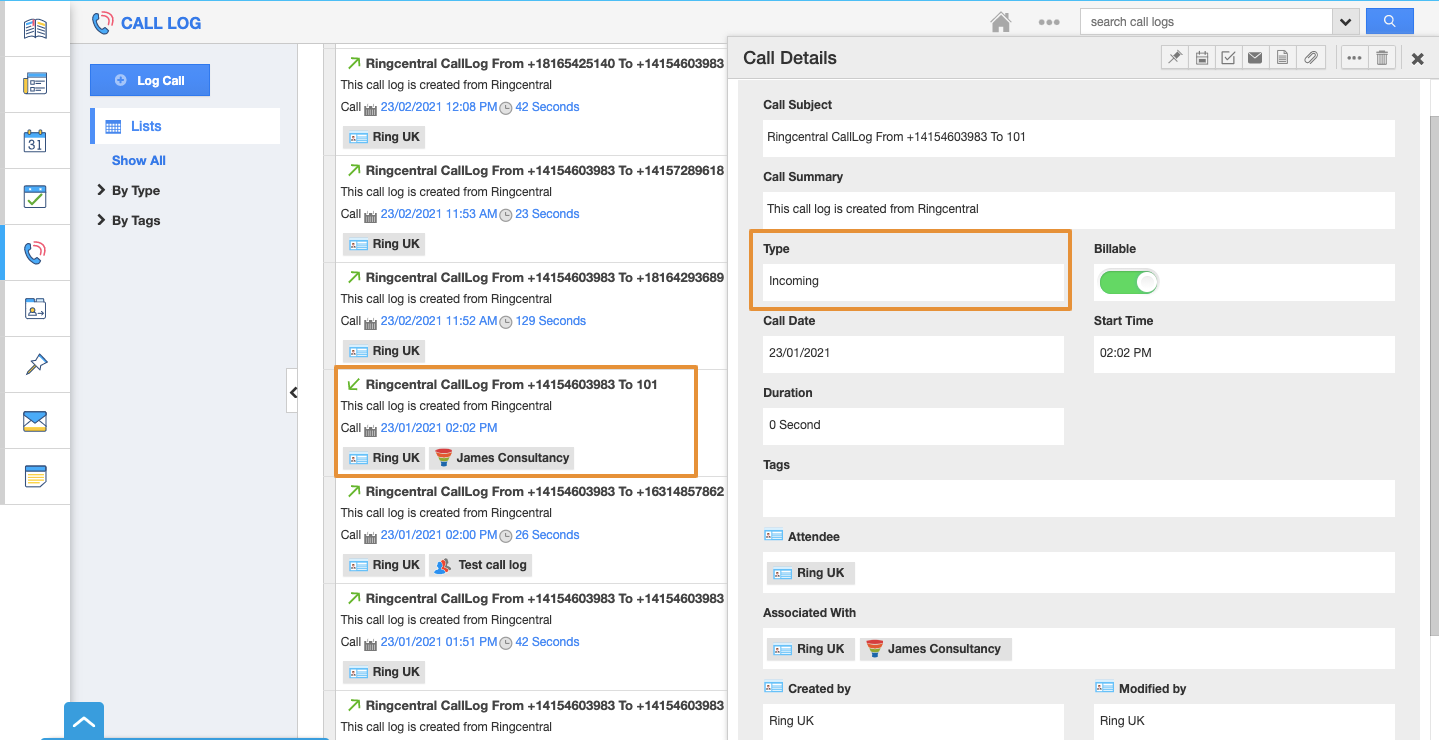Click the checkbox task icon in Call Details toolbar
Viewport: 1439px width, 740px height.
(x=1228, y=58)
